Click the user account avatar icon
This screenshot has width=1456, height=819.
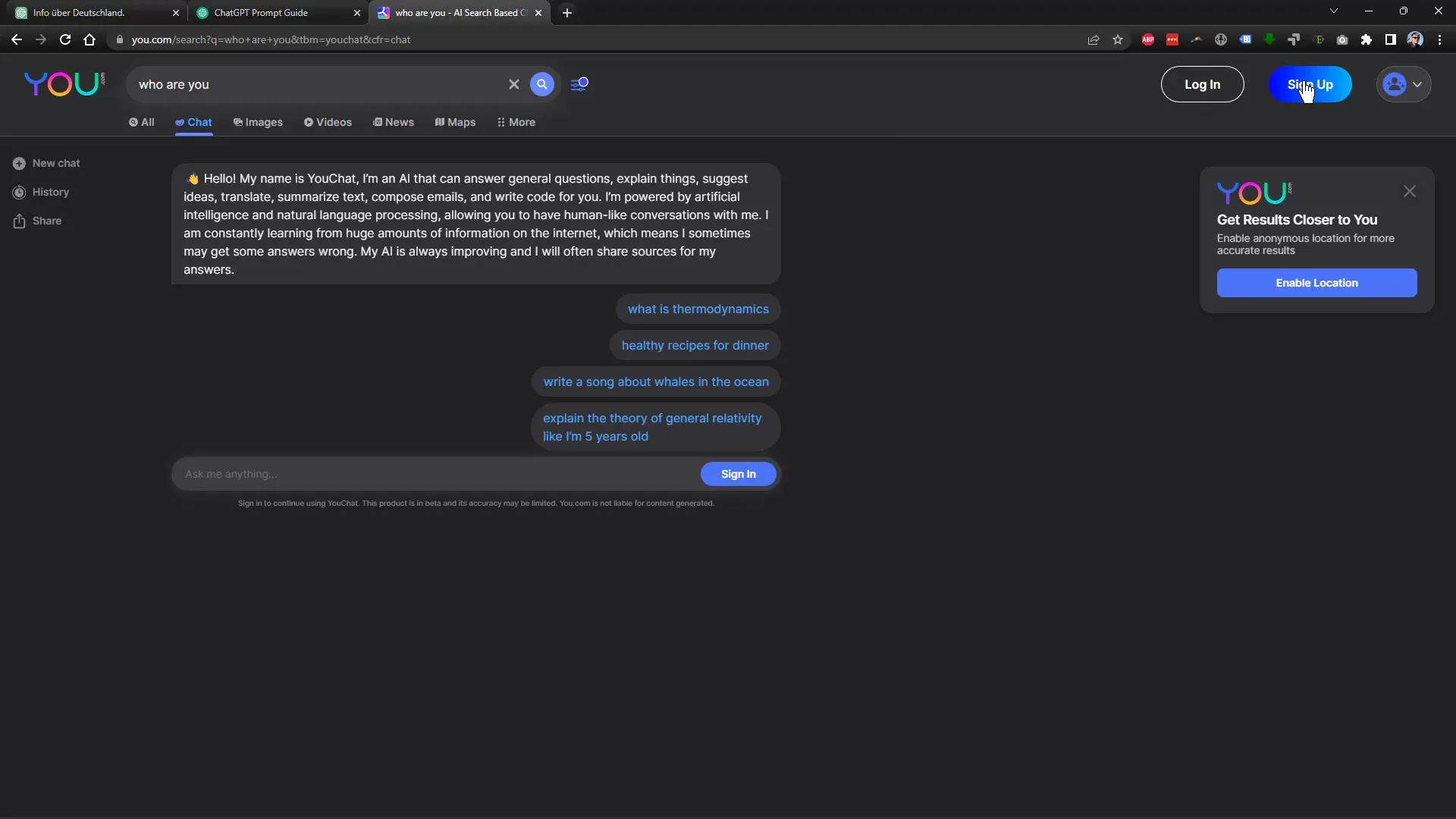pyautogui.click(x=1395, y=84)
